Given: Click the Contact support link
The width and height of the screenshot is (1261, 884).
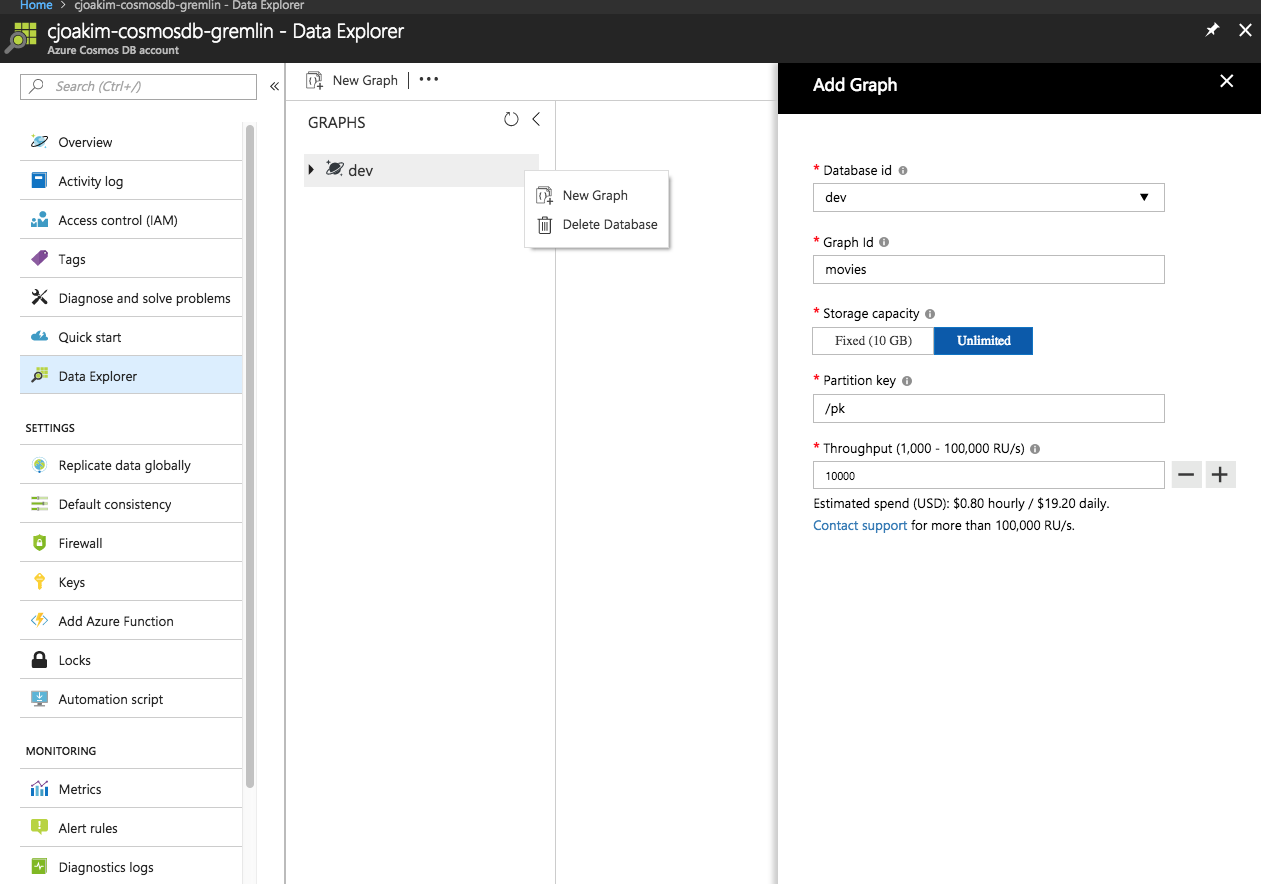Looking at the screenshot, I should (x=860, y=525).
